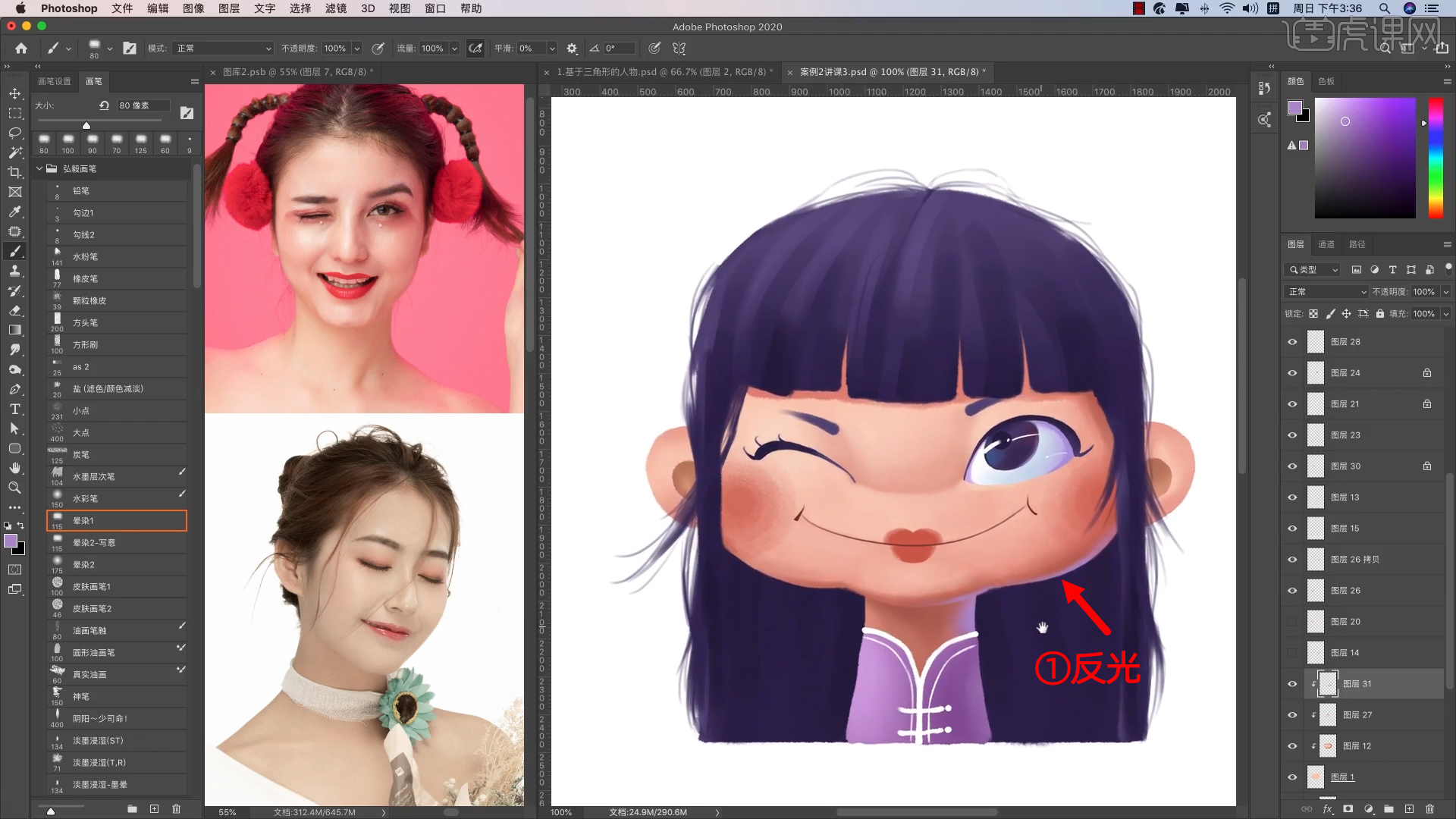Switch to 色板 tab
This screenshot has height=819, width=1456.
pos(1326,81)
